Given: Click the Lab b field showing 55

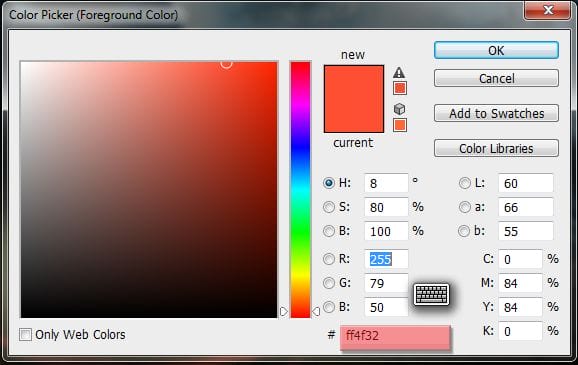Looking at the screenshot, I should (x=526, y=231).
